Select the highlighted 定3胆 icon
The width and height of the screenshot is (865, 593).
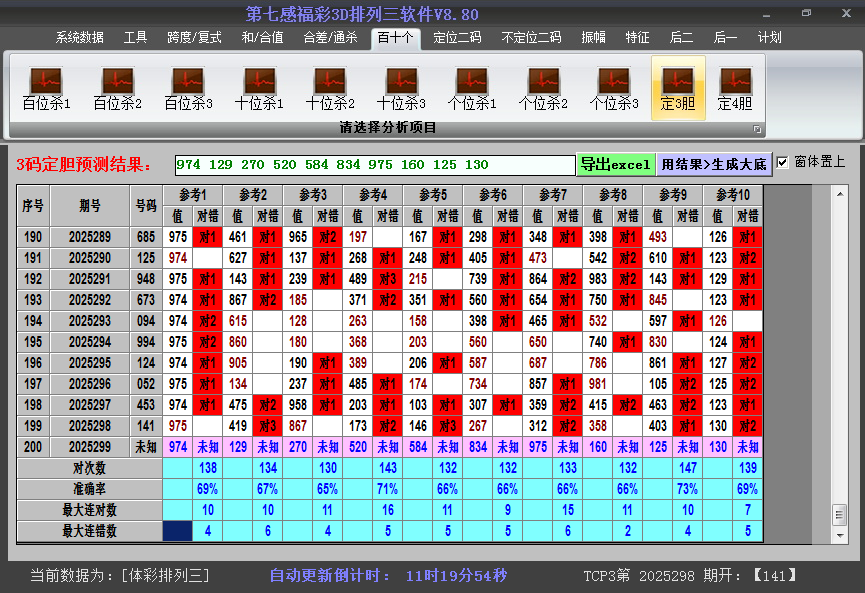pos(679,83)
